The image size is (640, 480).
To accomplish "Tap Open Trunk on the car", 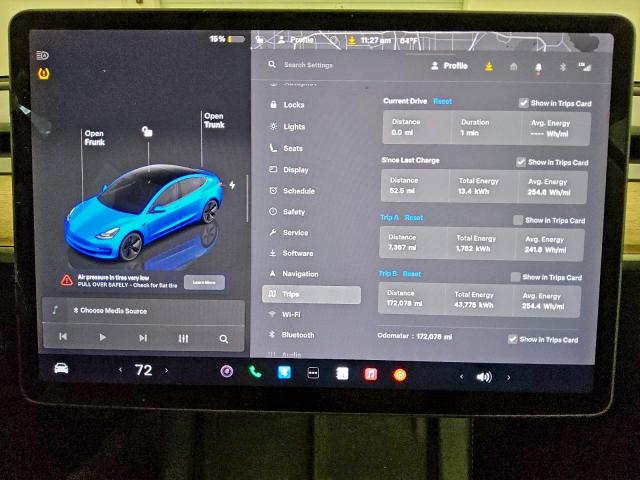I will (214, 120).
